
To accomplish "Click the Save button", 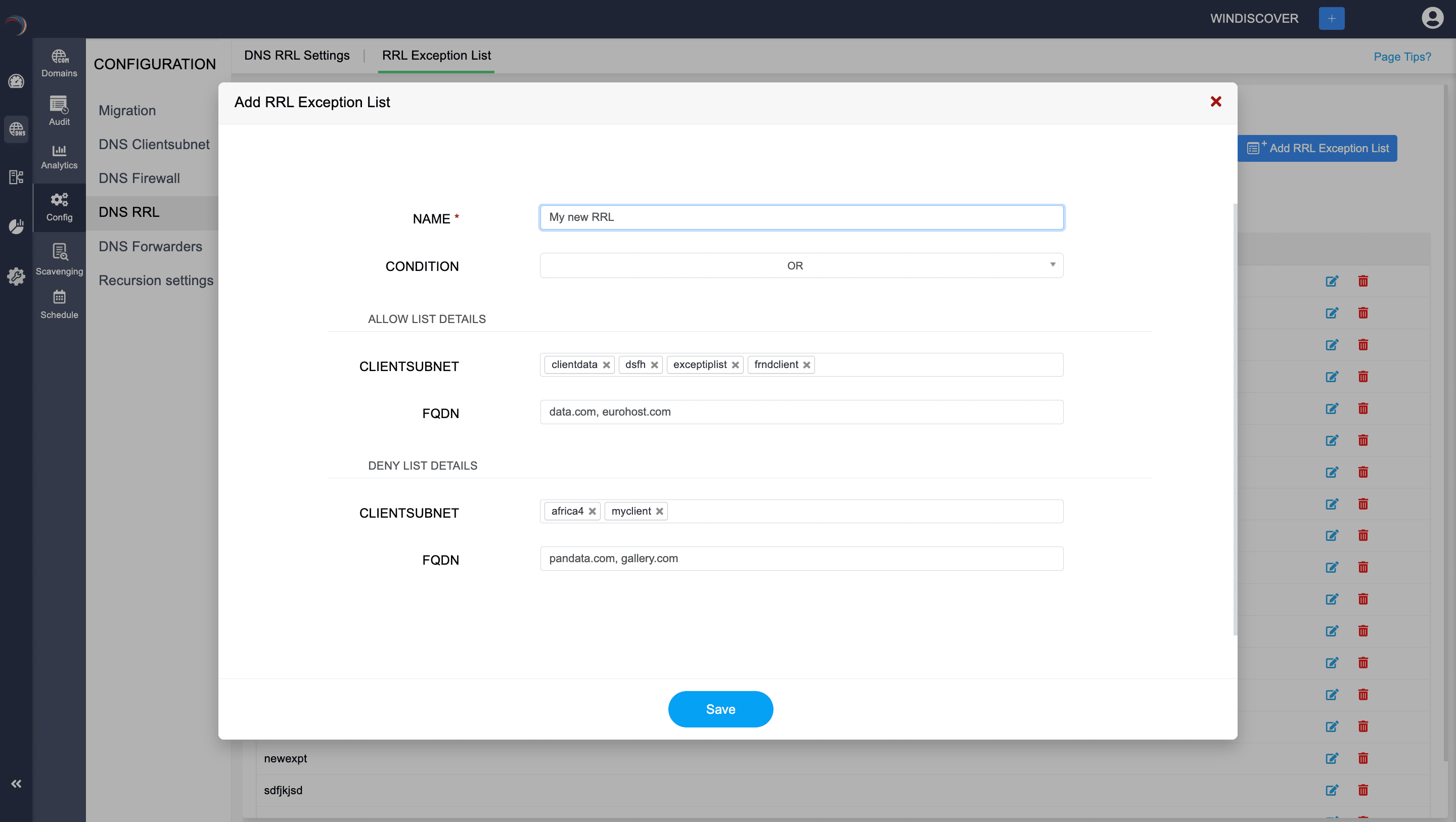I will coord(720,709).
